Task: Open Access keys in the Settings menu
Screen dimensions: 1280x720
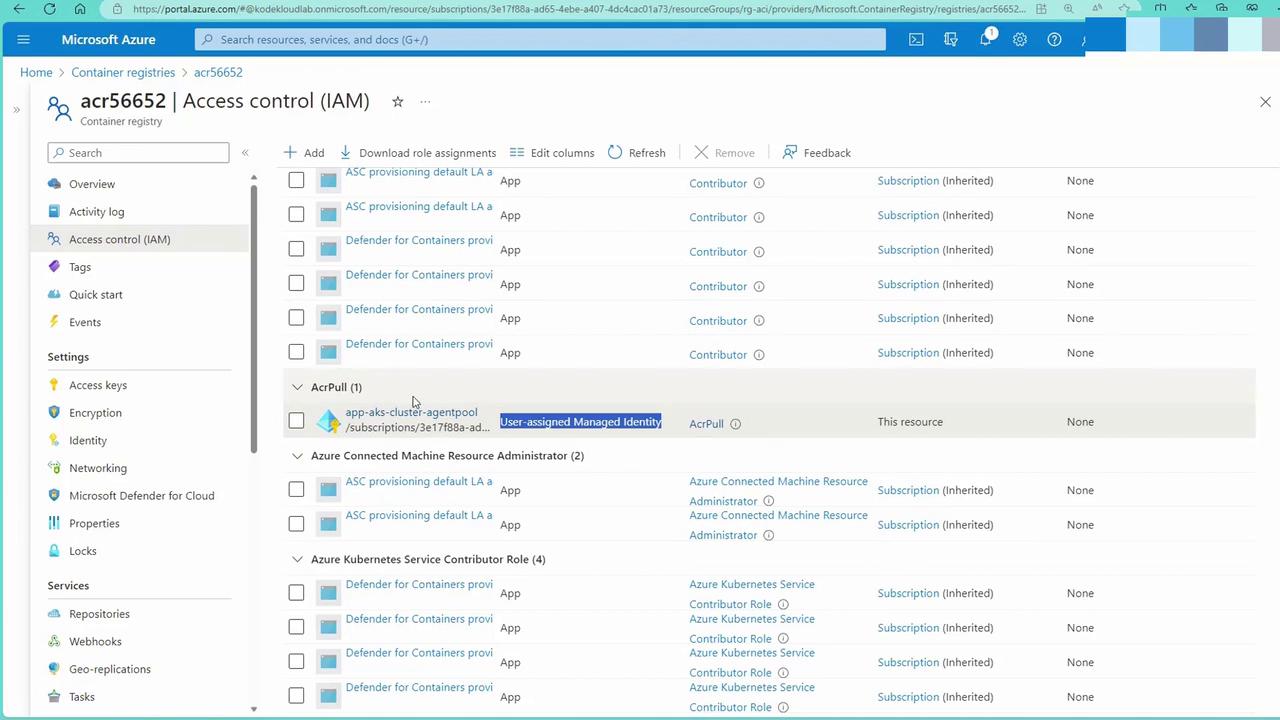Action: (98, 385)
